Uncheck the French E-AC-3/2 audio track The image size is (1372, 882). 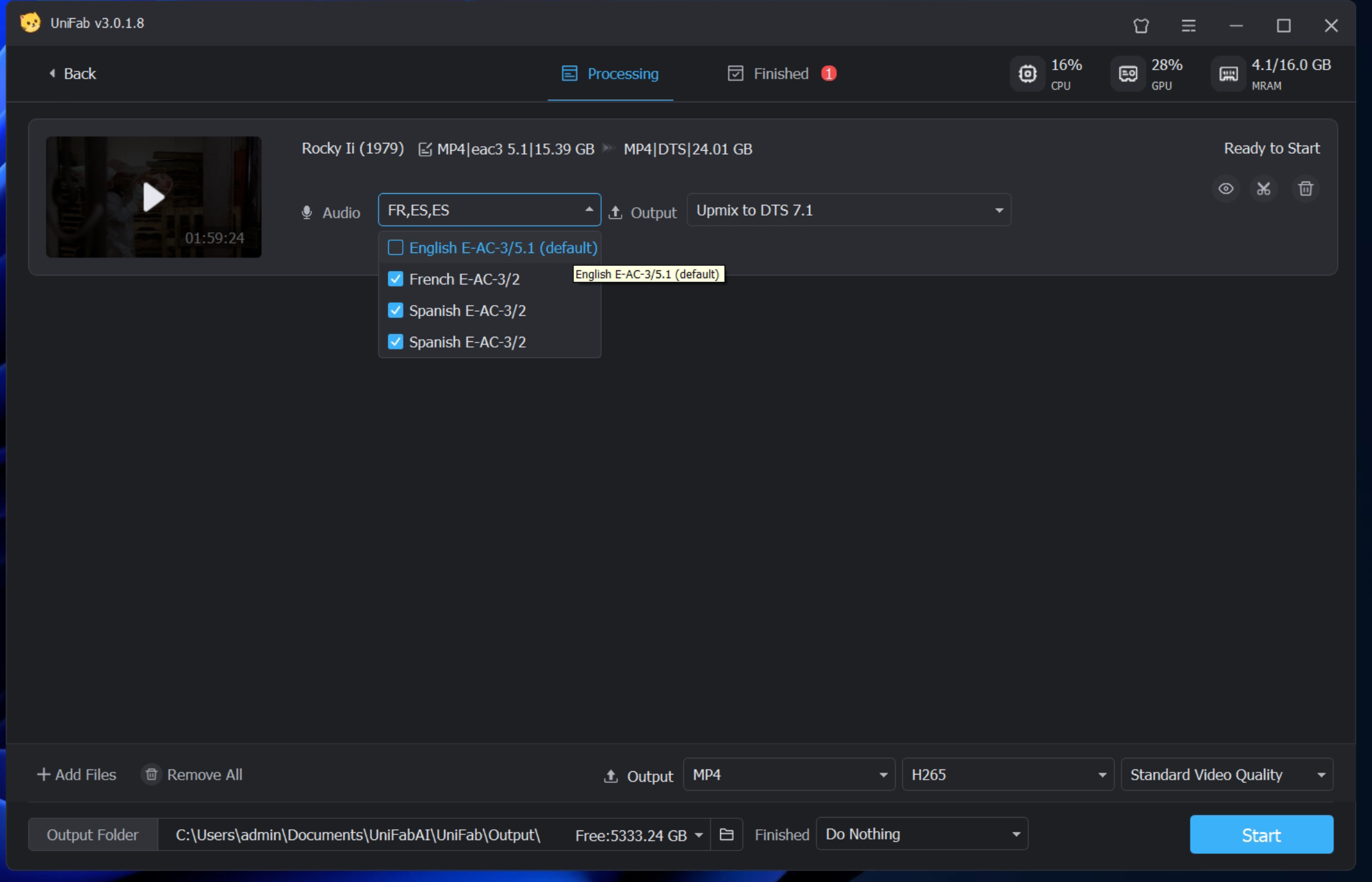pos(396,279)
